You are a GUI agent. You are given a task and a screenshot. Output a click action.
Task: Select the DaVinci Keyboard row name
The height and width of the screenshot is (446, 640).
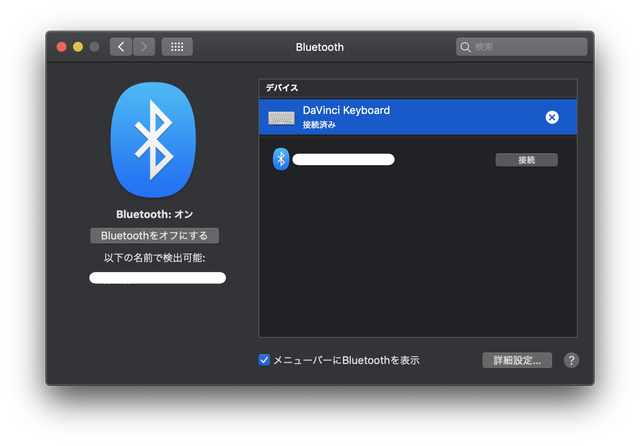[x=346, y=110]
